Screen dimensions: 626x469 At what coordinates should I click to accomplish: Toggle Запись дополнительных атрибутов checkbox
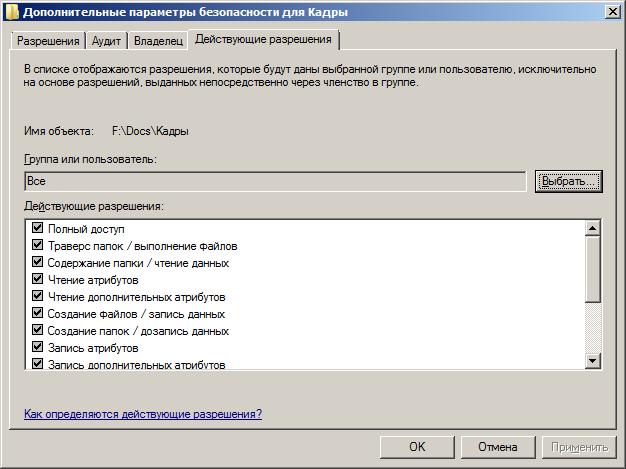38,364
